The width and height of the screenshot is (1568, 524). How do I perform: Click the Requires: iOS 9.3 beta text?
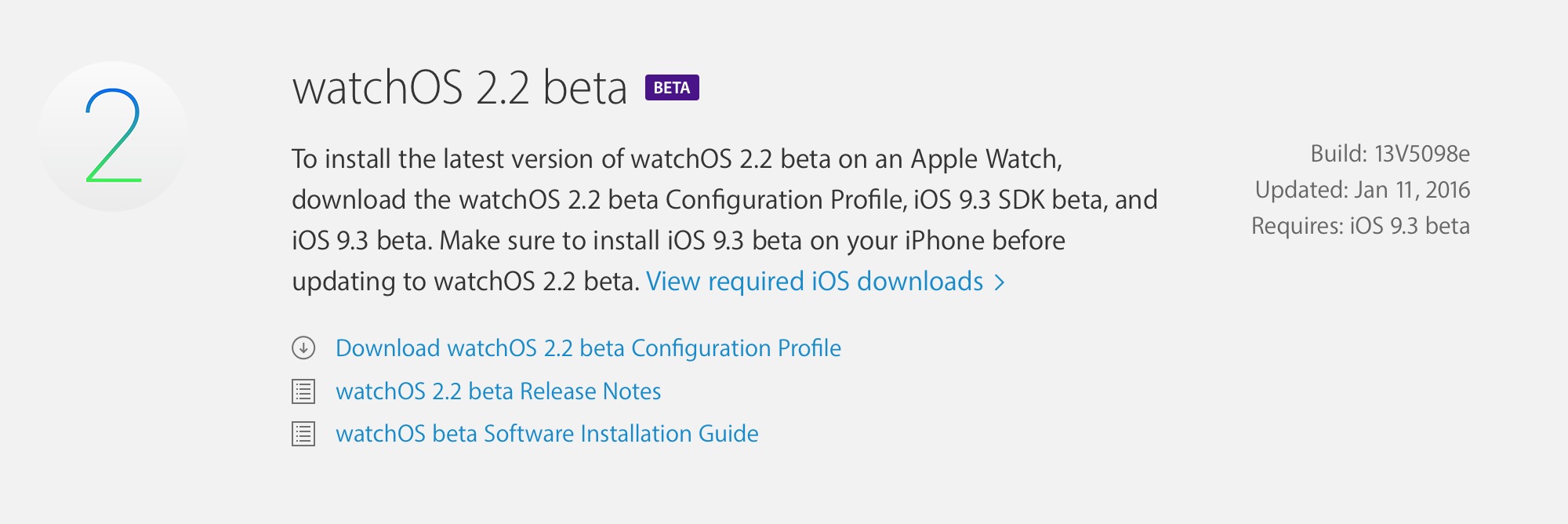(1360, 226)
